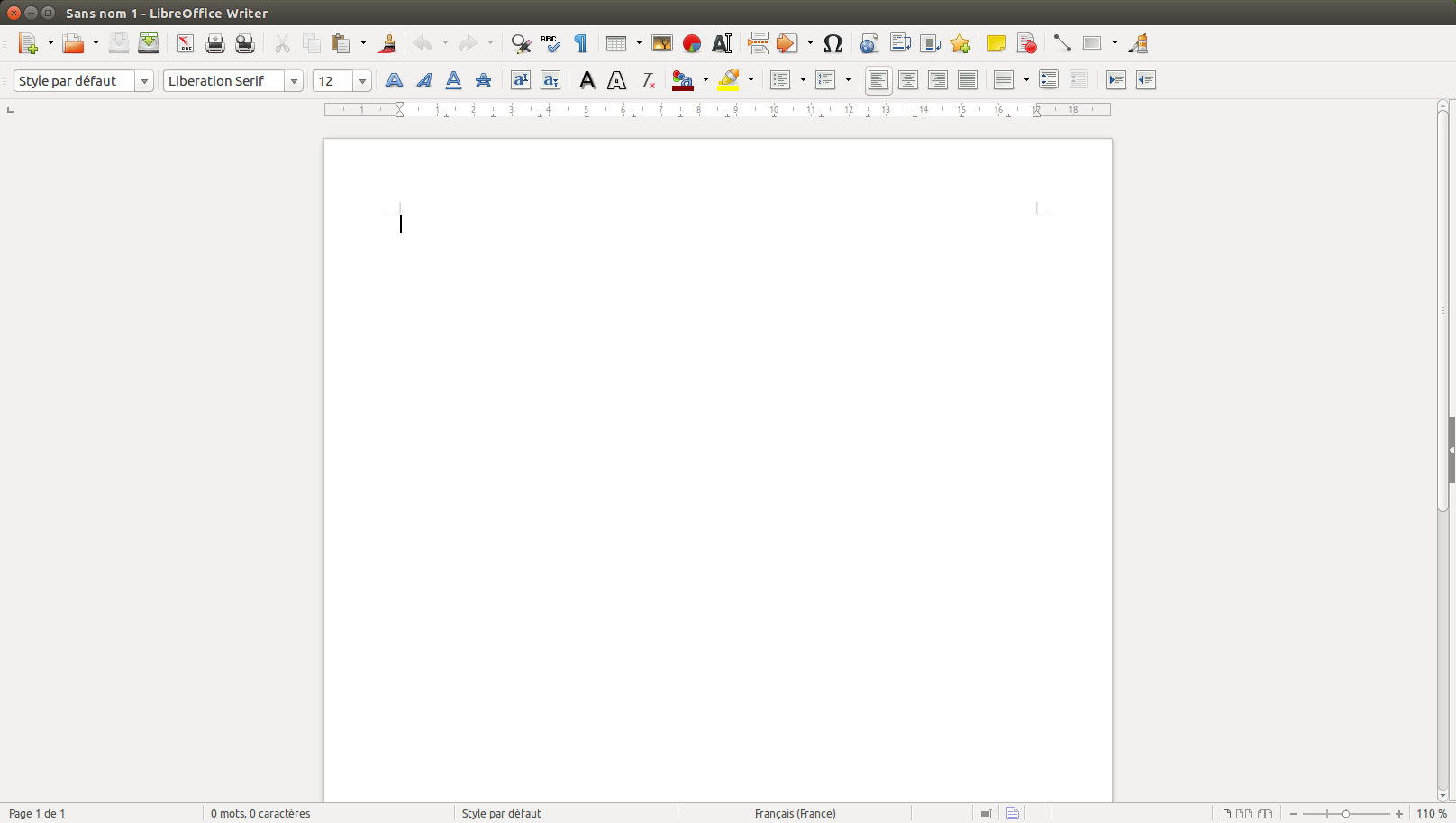
Task: Align the paragraph to the right
Action: [938, 80]
